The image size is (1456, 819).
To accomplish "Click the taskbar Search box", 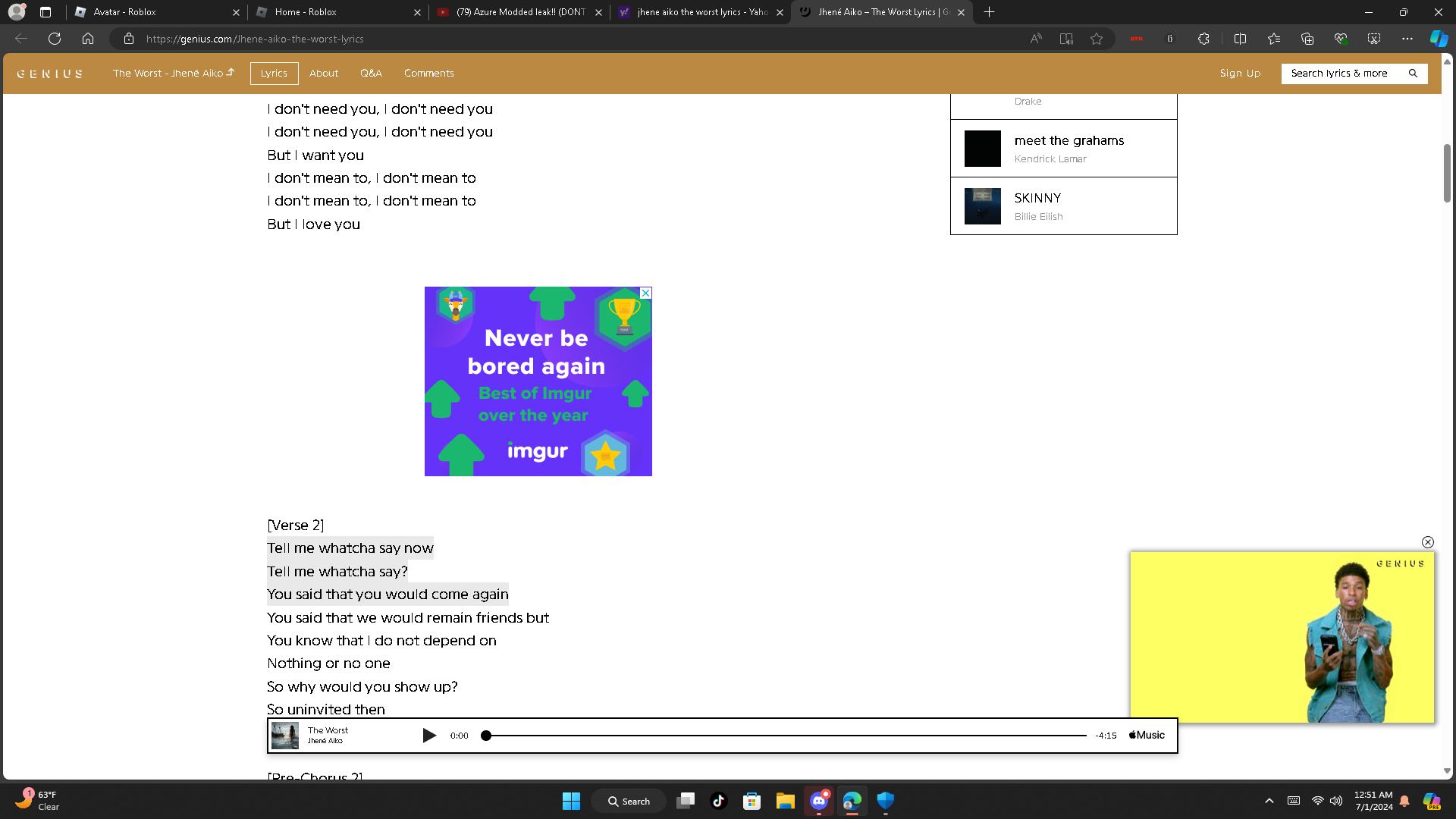I will 629,801.
